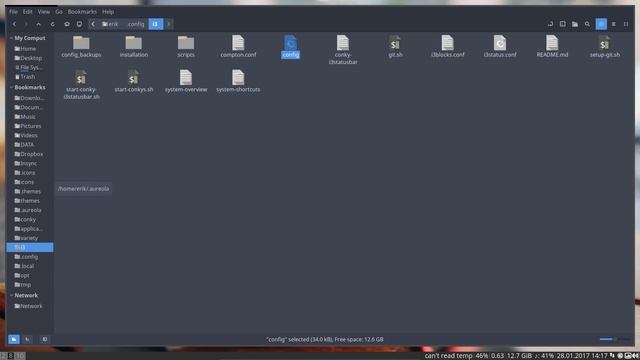Click the date and time in i3 bar
Image resolution: width=640 pixels, height=360 pixels.
coord(582,356)
